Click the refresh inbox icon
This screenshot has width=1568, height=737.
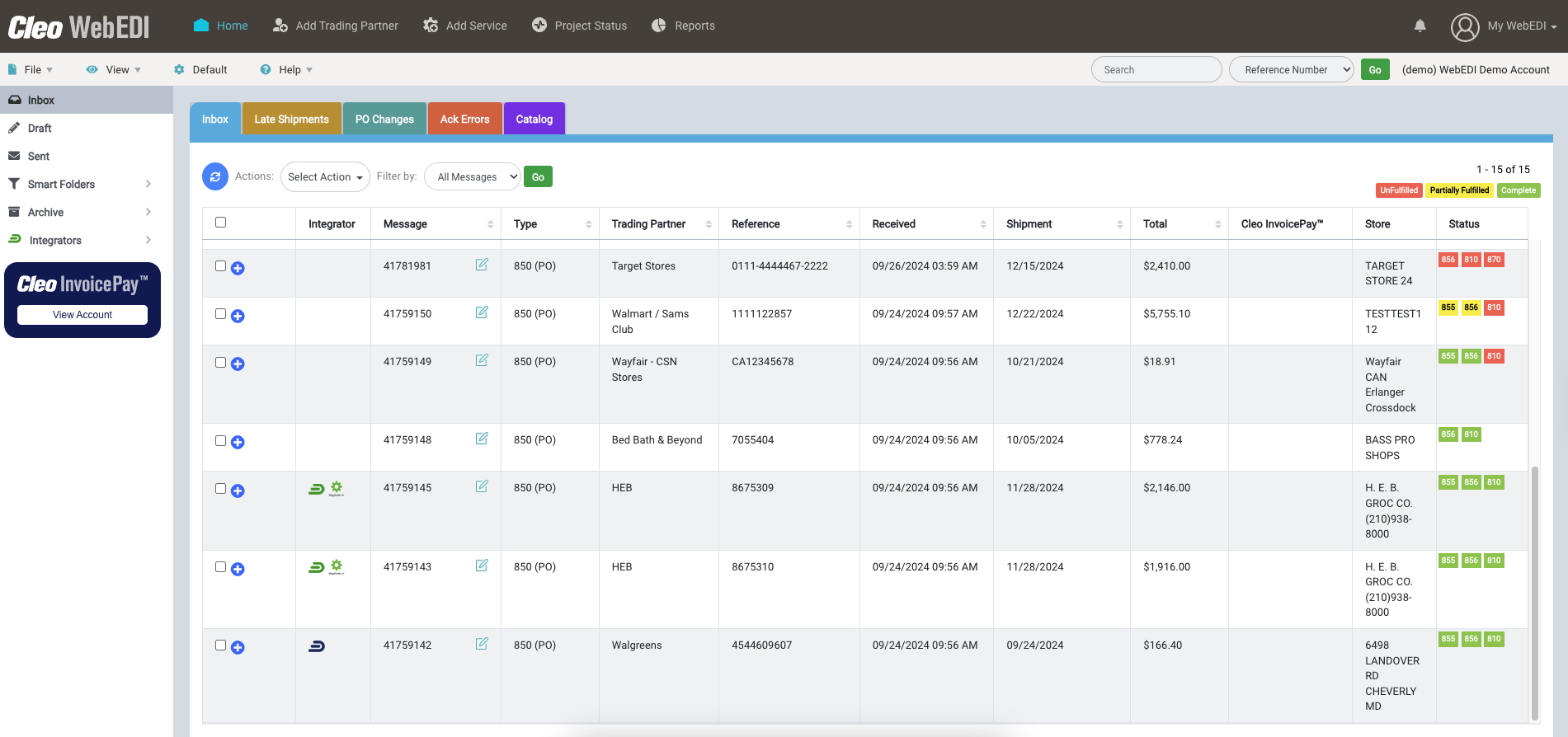point(215,176)
